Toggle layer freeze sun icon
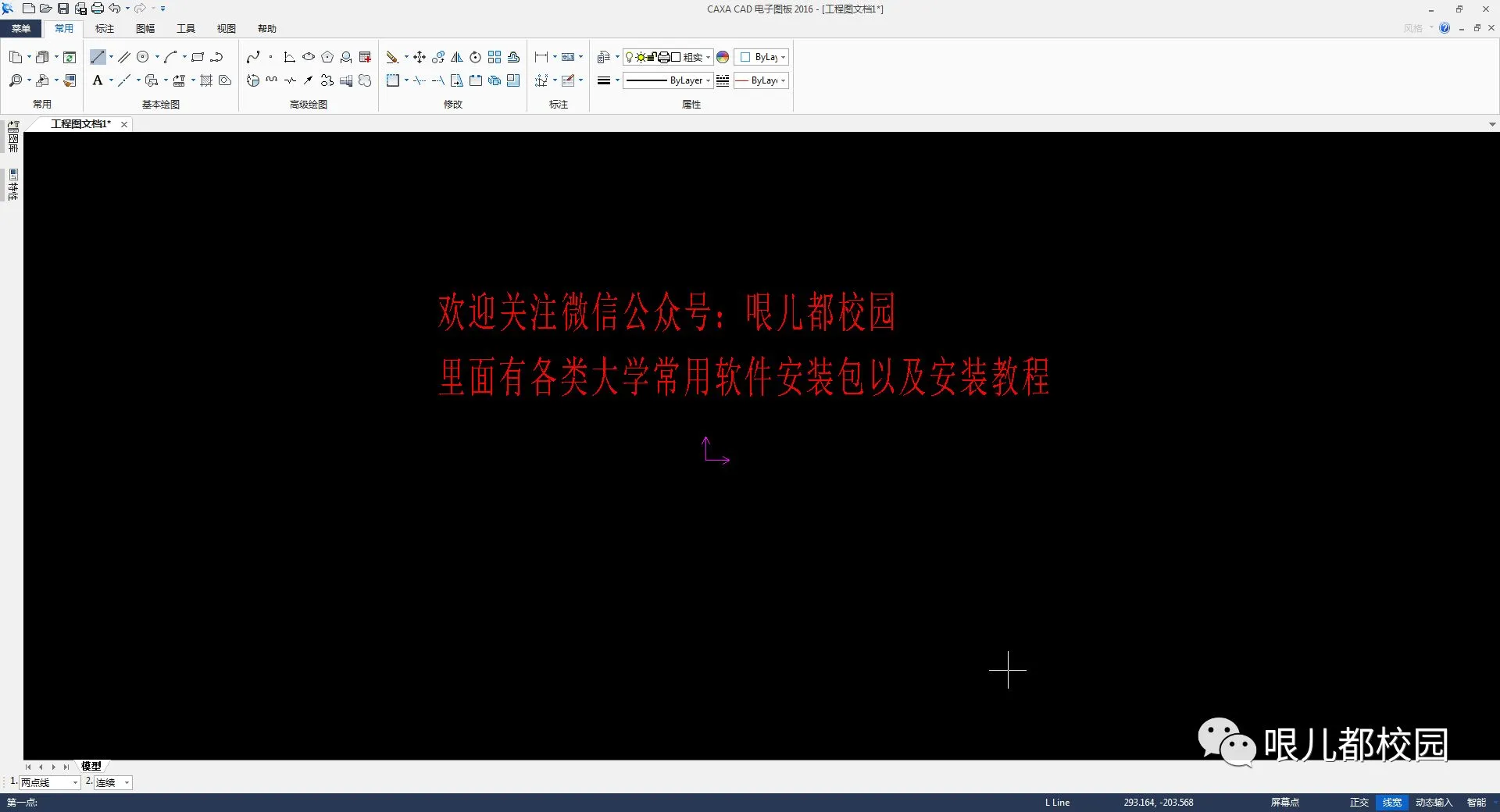The height and width of the screenshot is (812, 1500). 641,57
